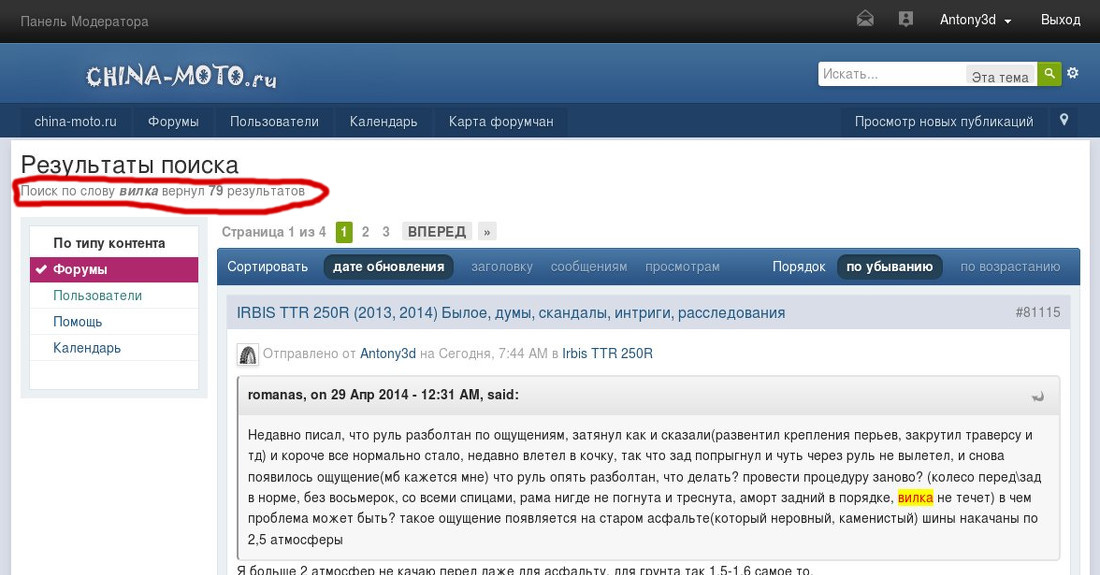Select Форумы content type filter
The width and height of the screenshot is (1100, 575).
pos(114,269)
